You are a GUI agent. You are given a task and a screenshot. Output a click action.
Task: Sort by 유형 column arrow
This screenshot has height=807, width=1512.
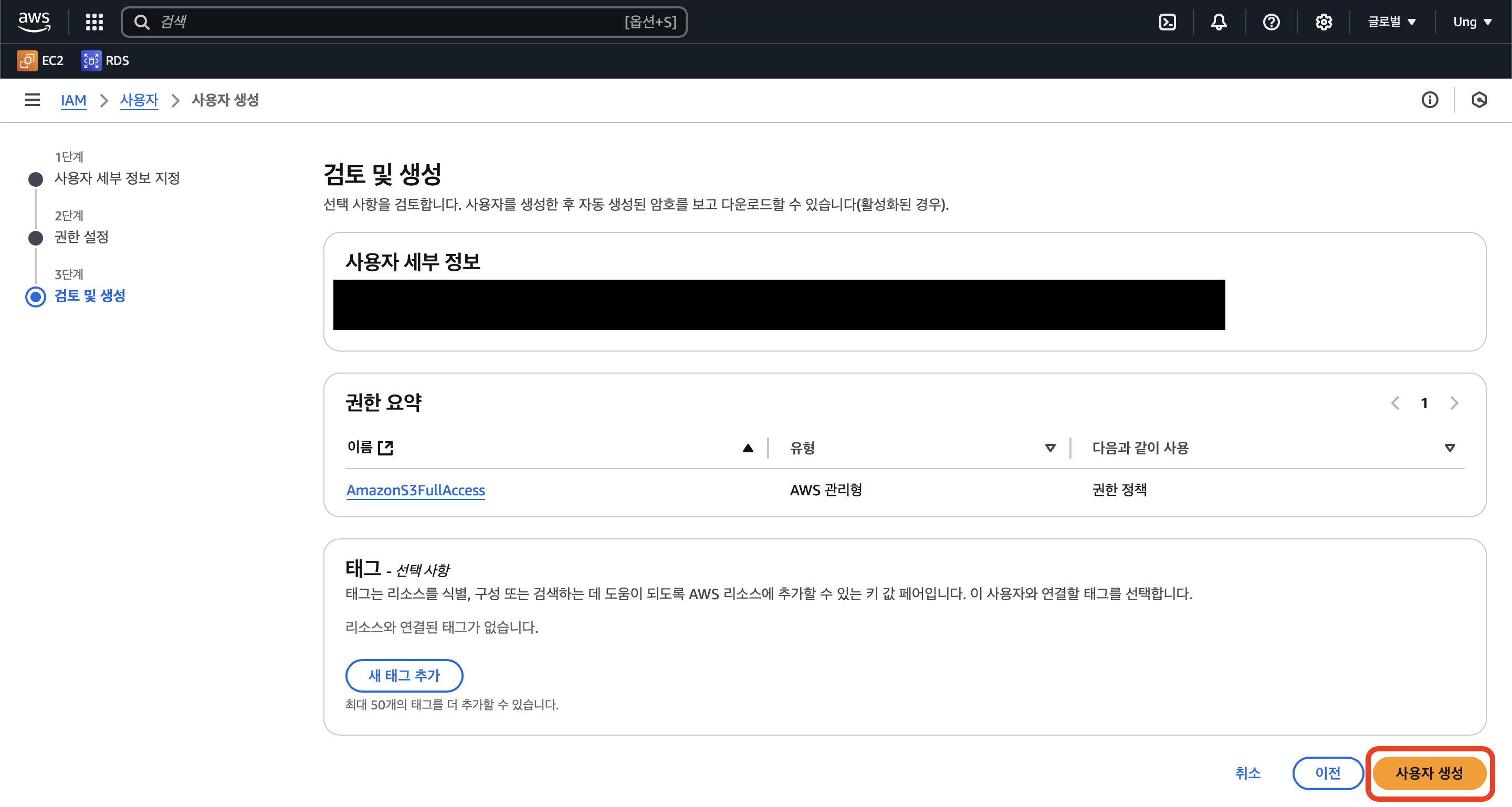(x=1050, y=448)
